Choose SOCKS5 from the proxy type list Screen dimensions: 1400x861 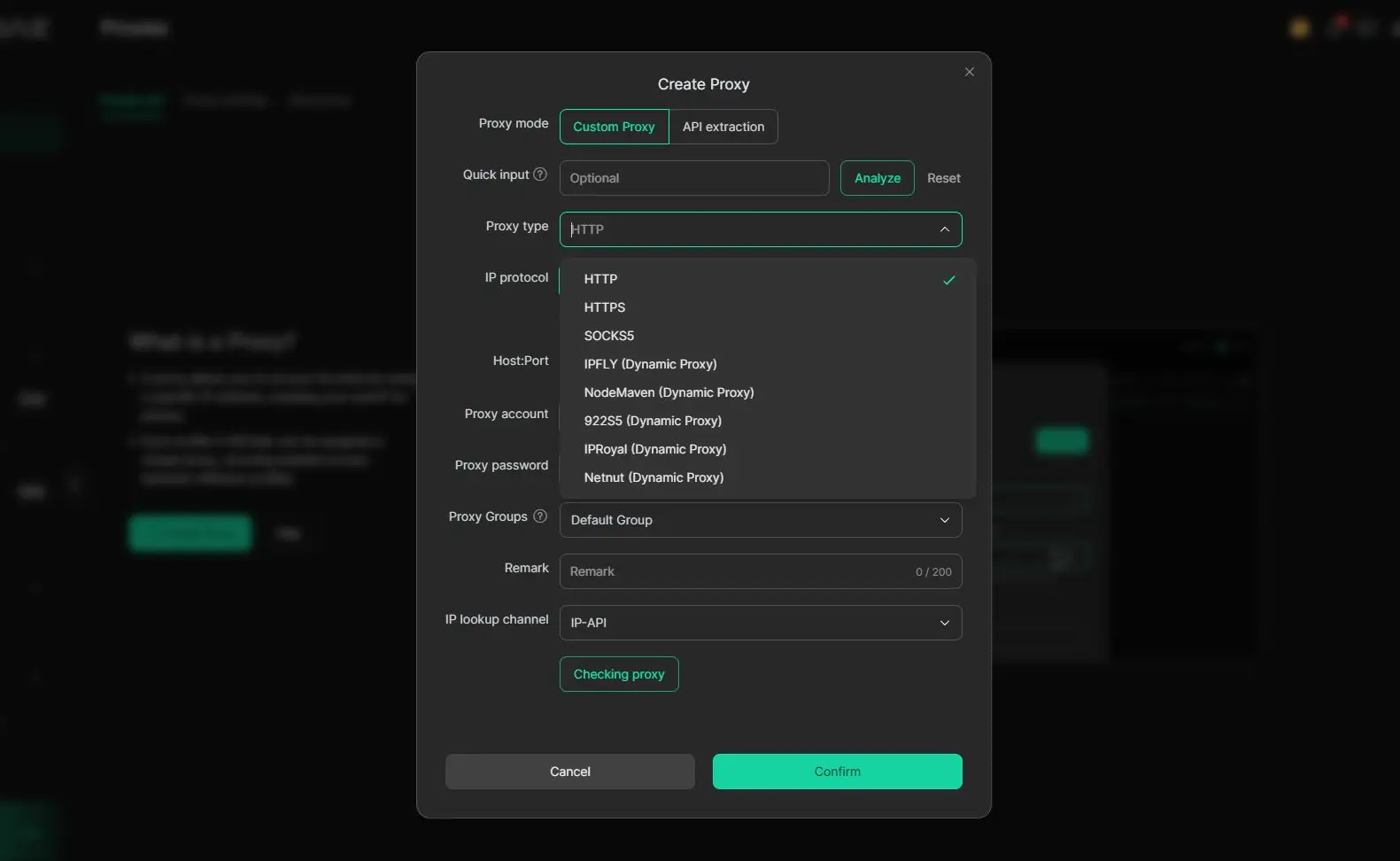609,336
